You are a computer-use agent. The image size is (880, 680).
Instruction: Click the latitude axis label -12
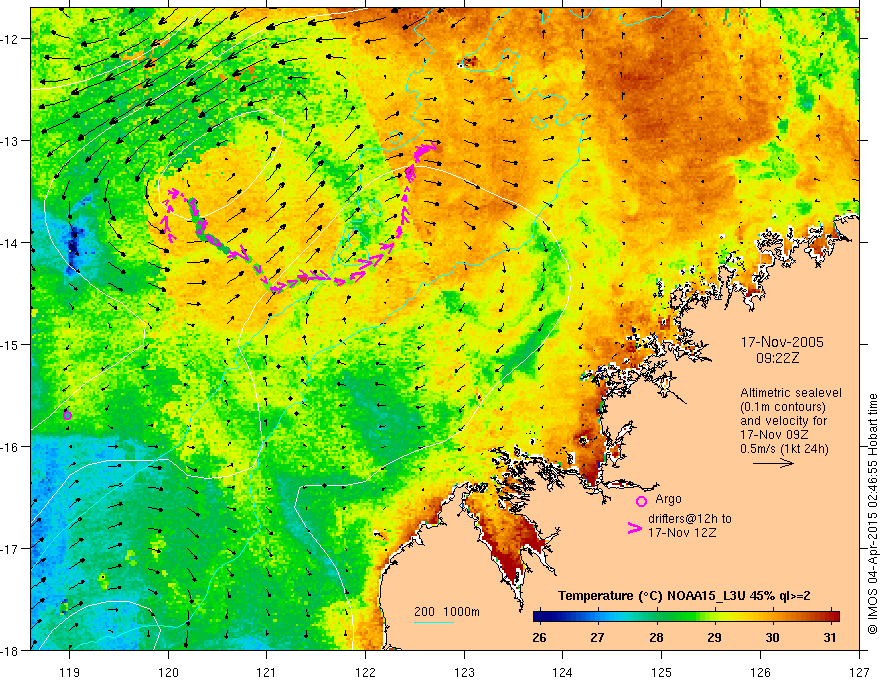pyautogui.click(x=11, y=39)
